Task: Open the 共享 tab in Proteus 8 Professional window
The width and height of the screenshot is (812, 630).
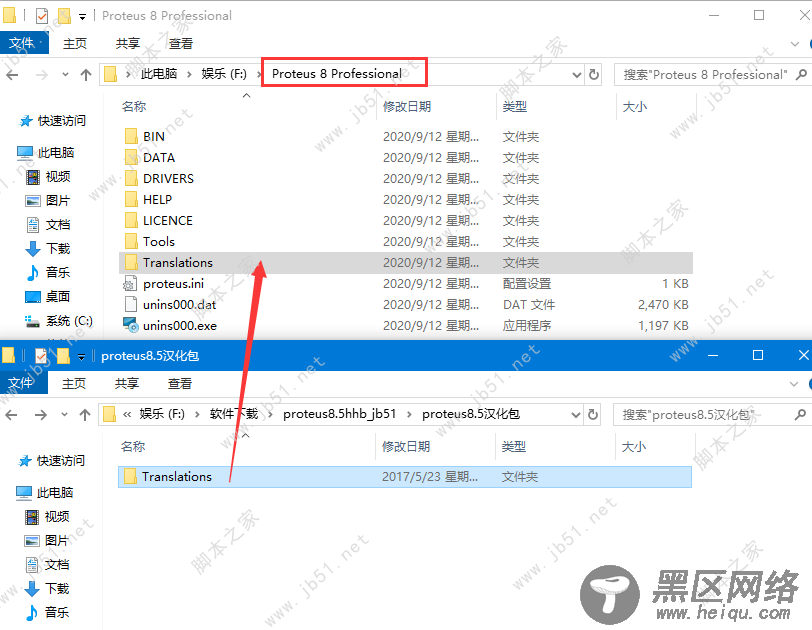Action: point(128,43)
